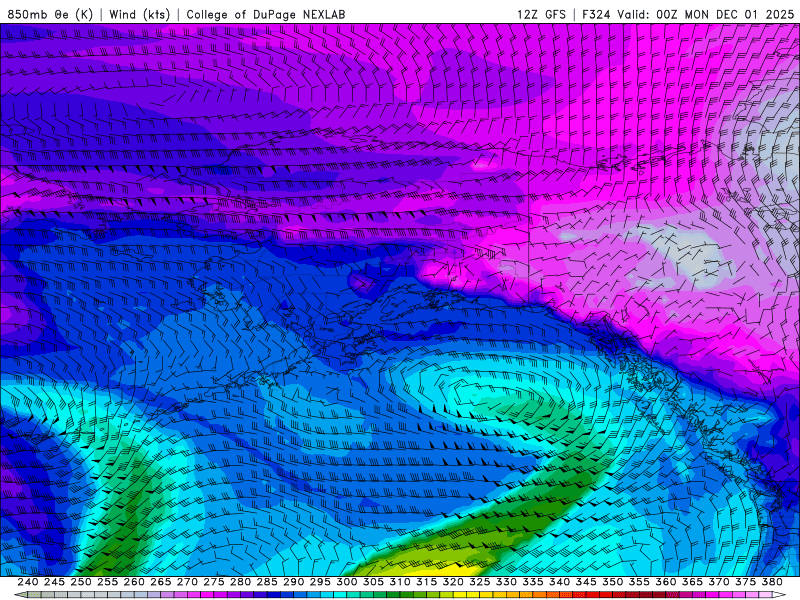Select the 245 legend value
Screen dimensions: 800x600
55,582
